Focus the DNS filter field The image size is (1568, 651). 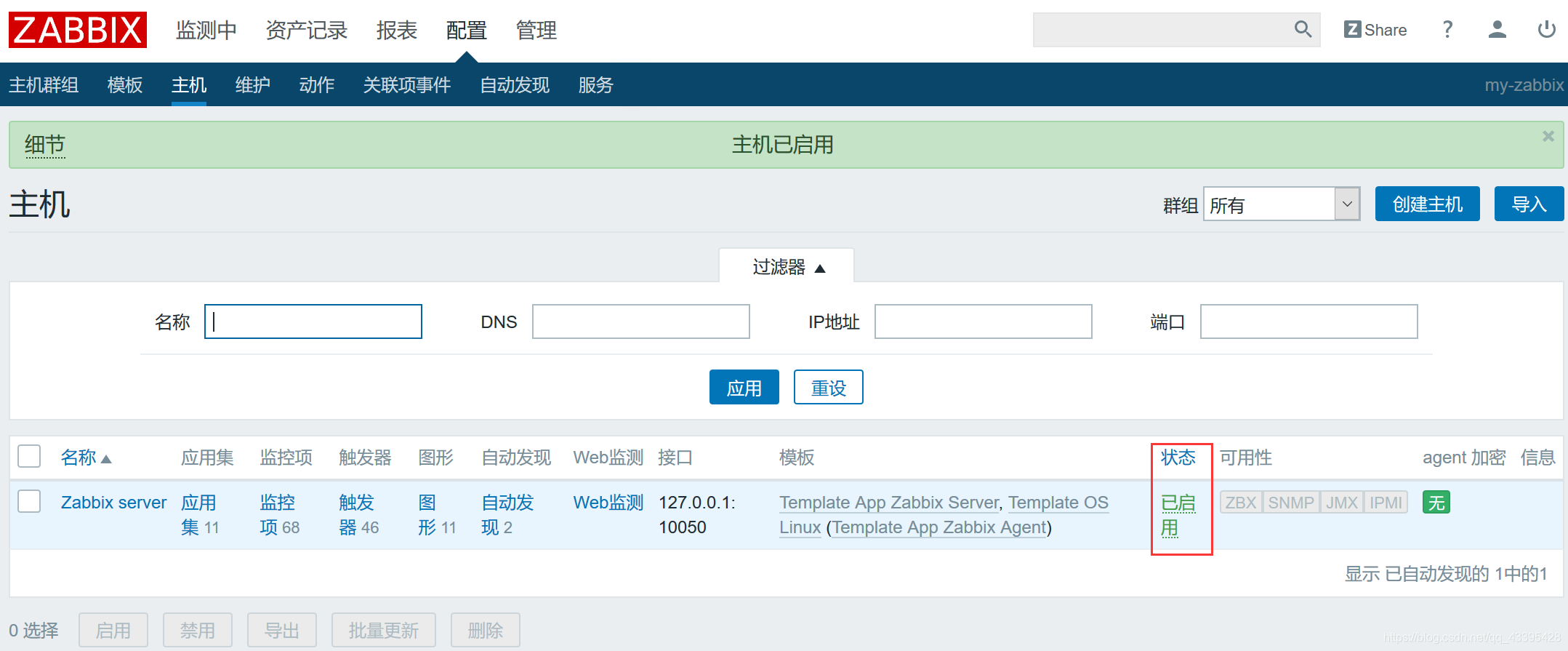coord(641,321)
